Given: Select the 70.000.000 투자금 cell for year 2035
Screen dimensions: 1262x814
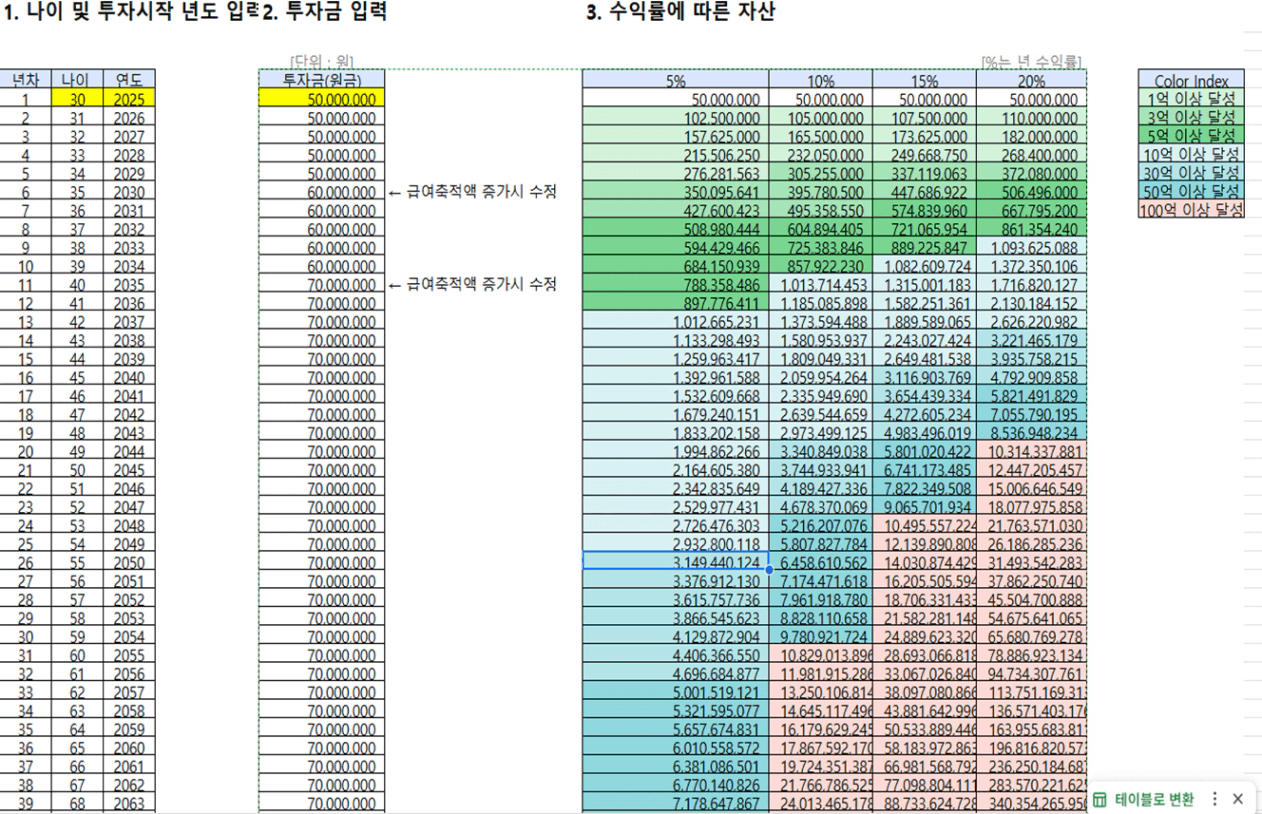Looking at the screenshot, I should pos(321,285).
